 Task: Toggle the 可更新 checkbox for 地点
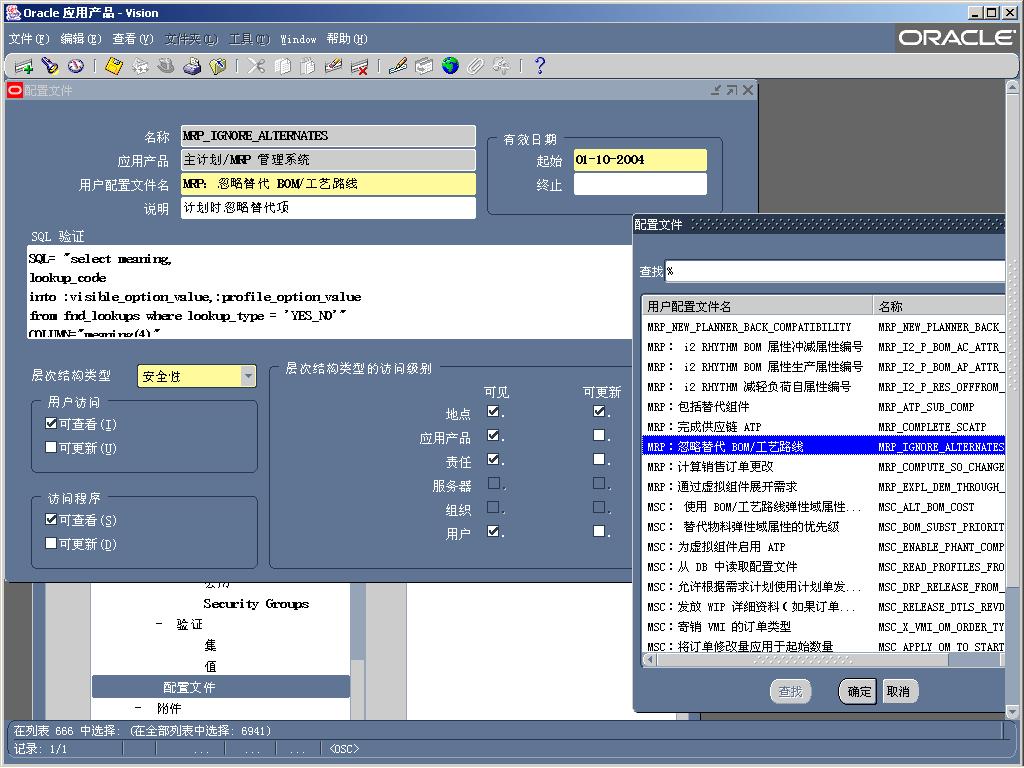(599, 411)
